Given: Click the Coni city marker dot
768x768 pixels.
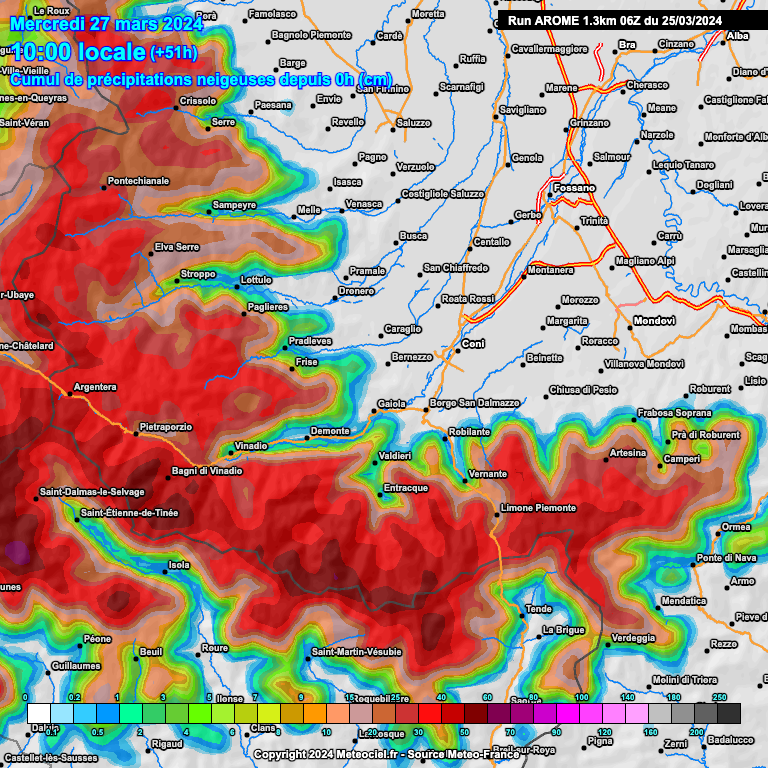Looking at the screenshot, I should click(458, 352).
